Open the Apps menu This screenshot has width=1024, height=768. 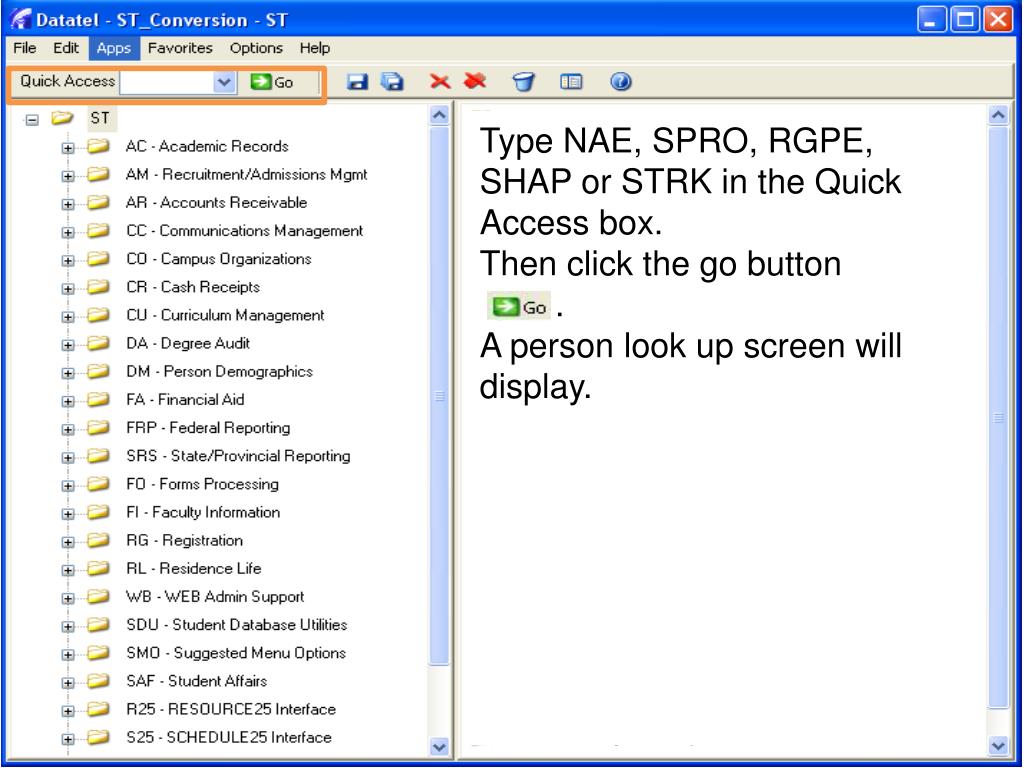[x=114, y=48]
